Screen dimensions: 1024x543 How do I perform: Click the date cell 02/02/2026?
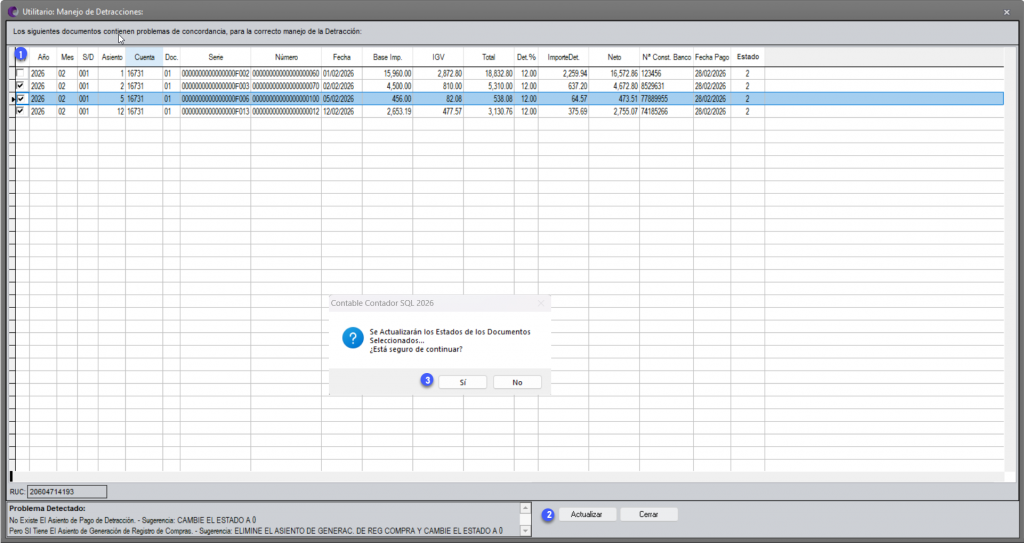pos(342,86)
